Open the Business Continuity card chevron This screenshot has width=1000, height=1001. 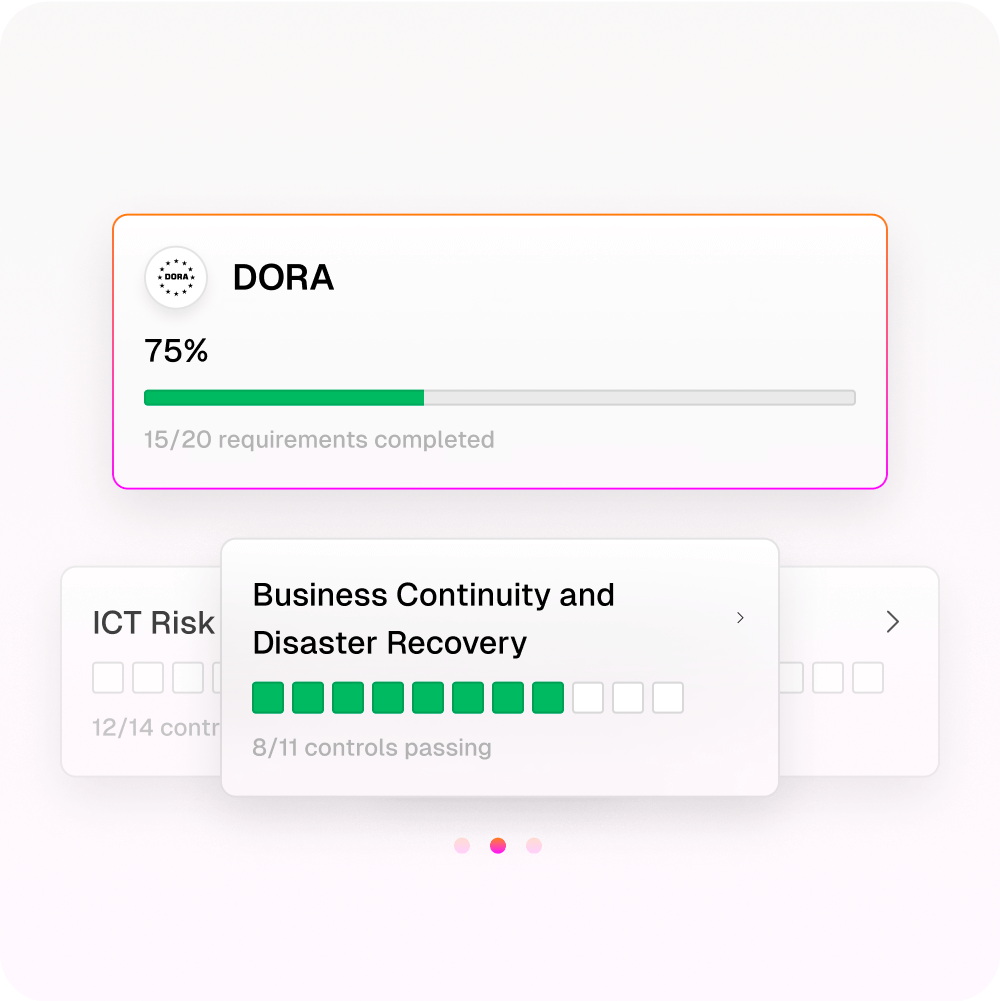pyautogui.click(x=740, y=617)
